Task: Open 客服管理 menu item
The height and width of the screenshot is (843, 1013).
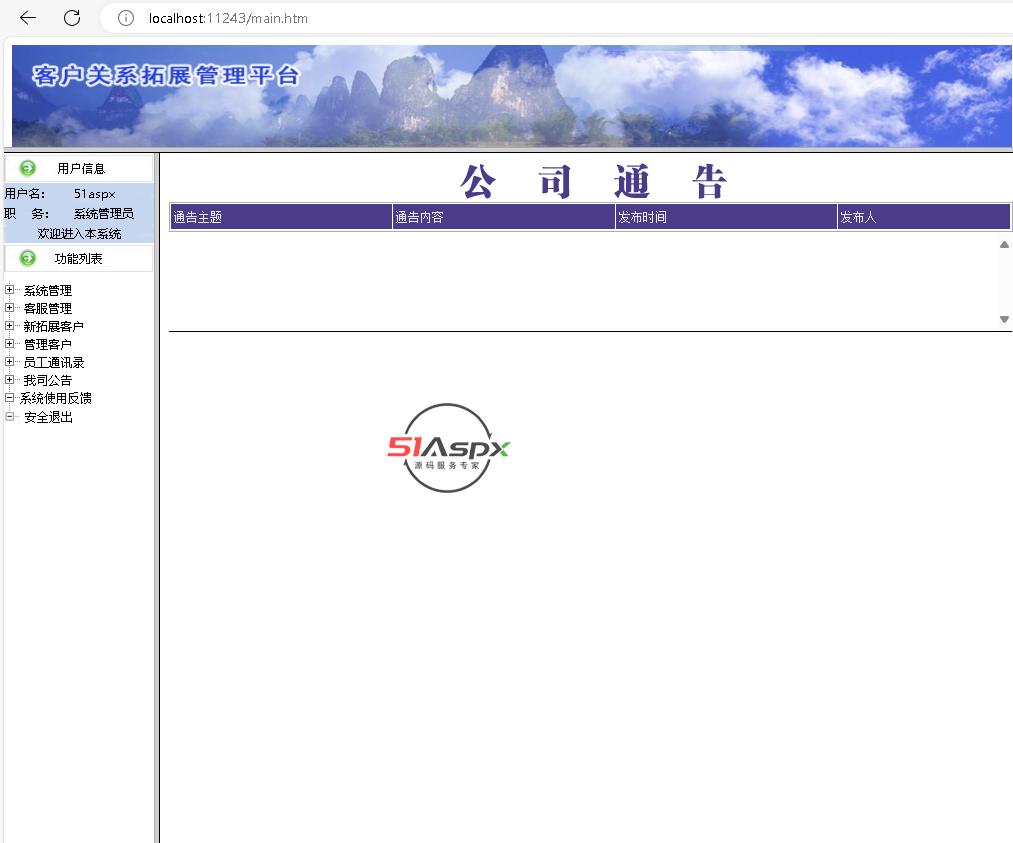Action: (48, 309)
